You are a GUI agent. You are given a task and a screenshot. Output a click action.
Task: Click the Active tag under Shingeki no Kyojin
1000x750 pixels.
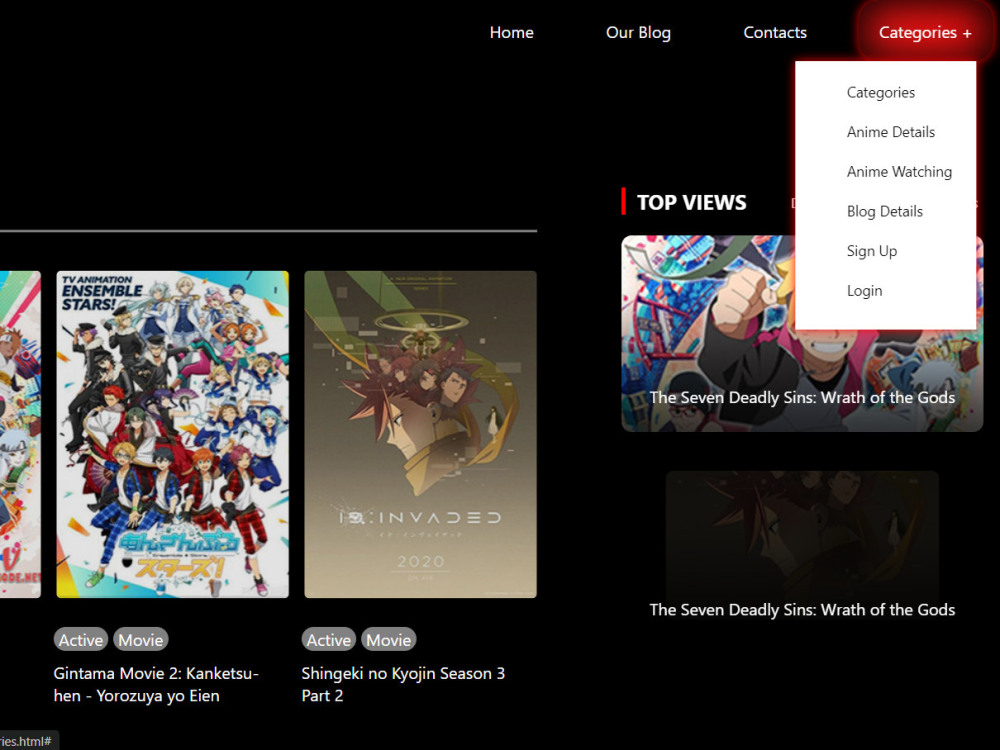329,640
